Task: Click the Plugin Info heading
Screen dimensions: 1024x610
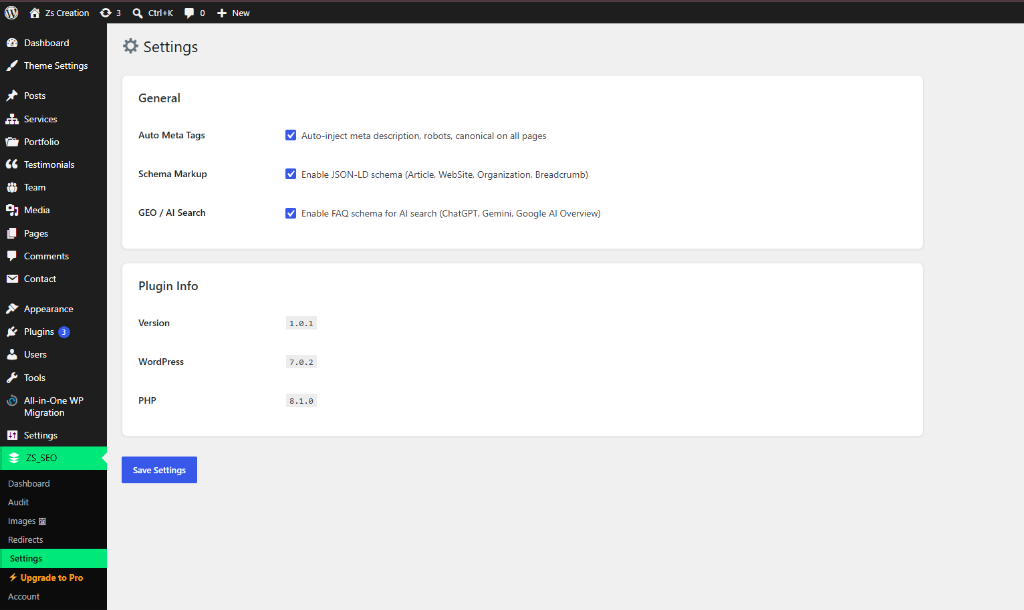Action: coord(168,286)
